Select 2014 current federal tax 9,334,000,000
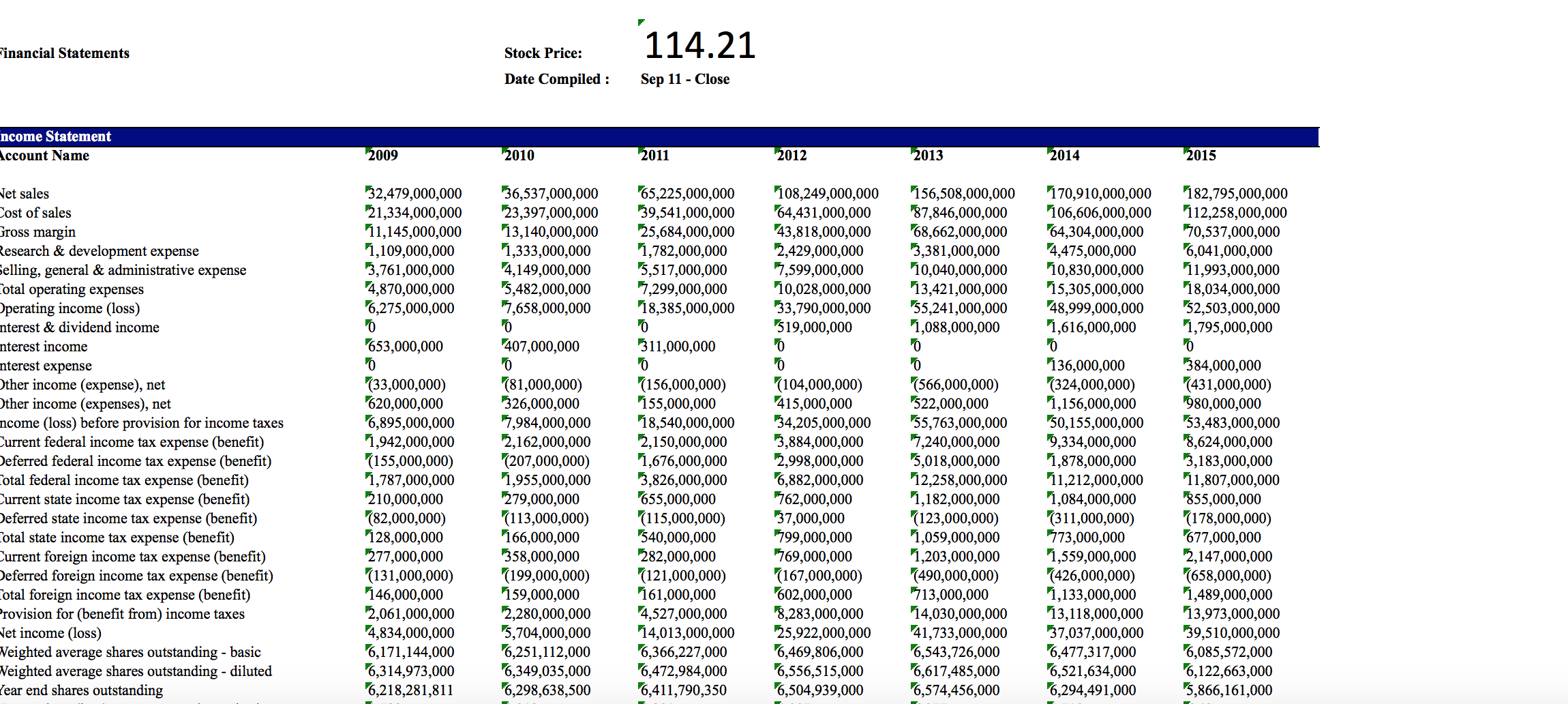The height and width of the screenshot is (704, 1568). pyautogui.click(x=1093, y=442)
